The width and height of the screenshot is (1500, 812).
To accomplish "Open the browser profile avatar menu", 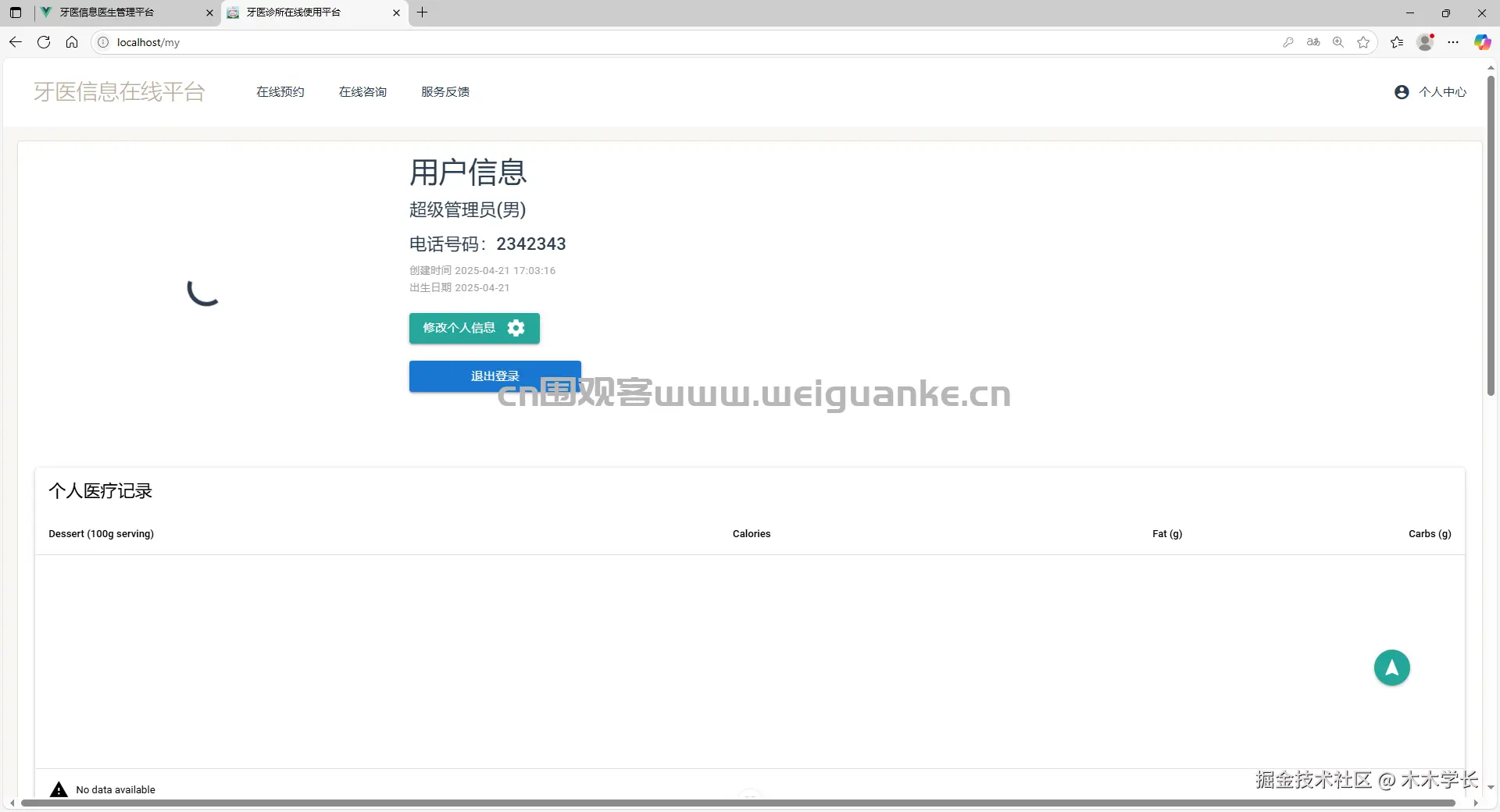I will pos(1425,42).
